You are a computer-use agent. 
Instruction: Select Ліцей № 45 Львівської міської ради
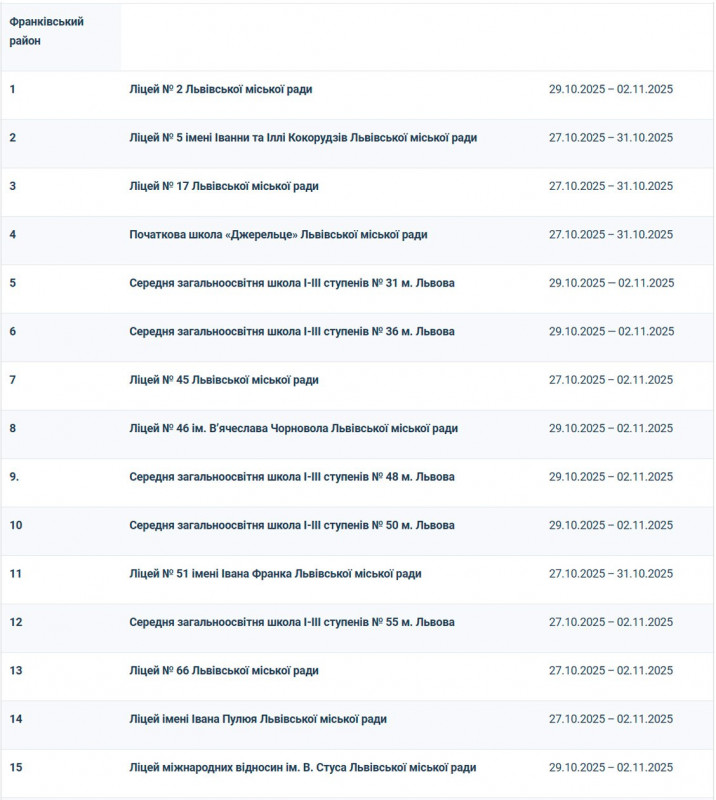(224, 380)
